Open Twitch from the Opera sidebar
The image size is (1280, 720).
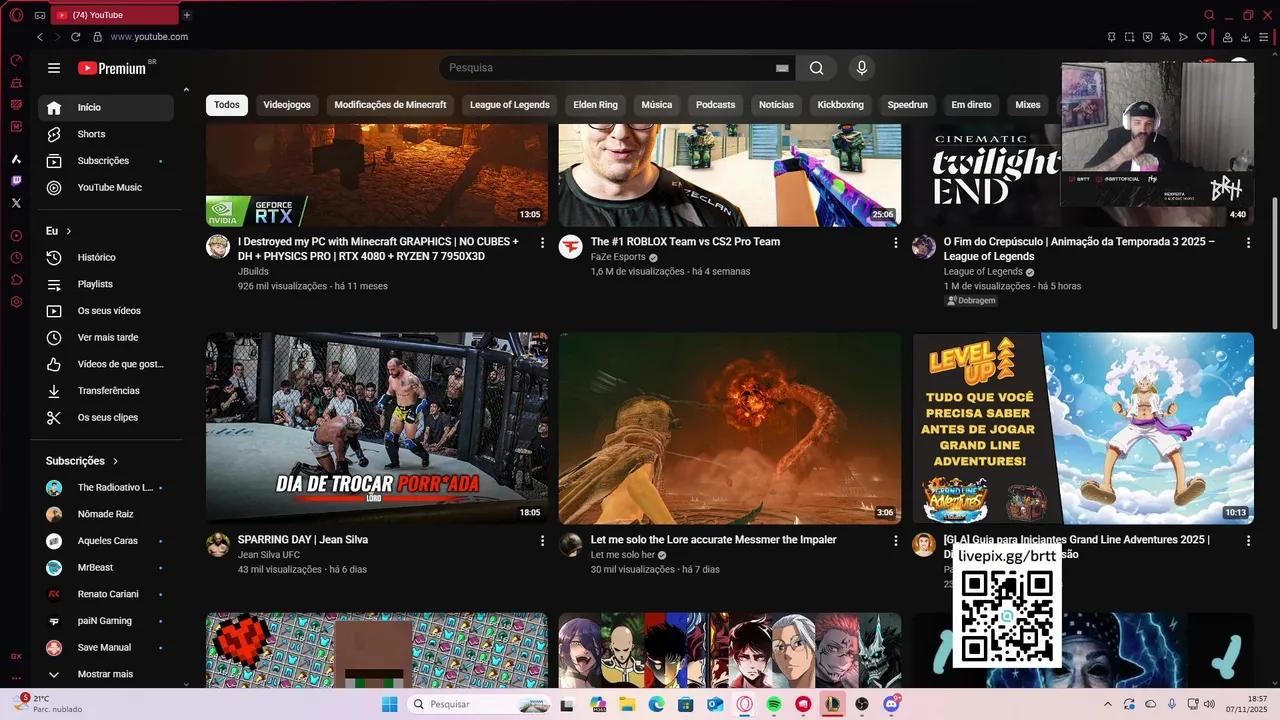(x=16, y=181)
